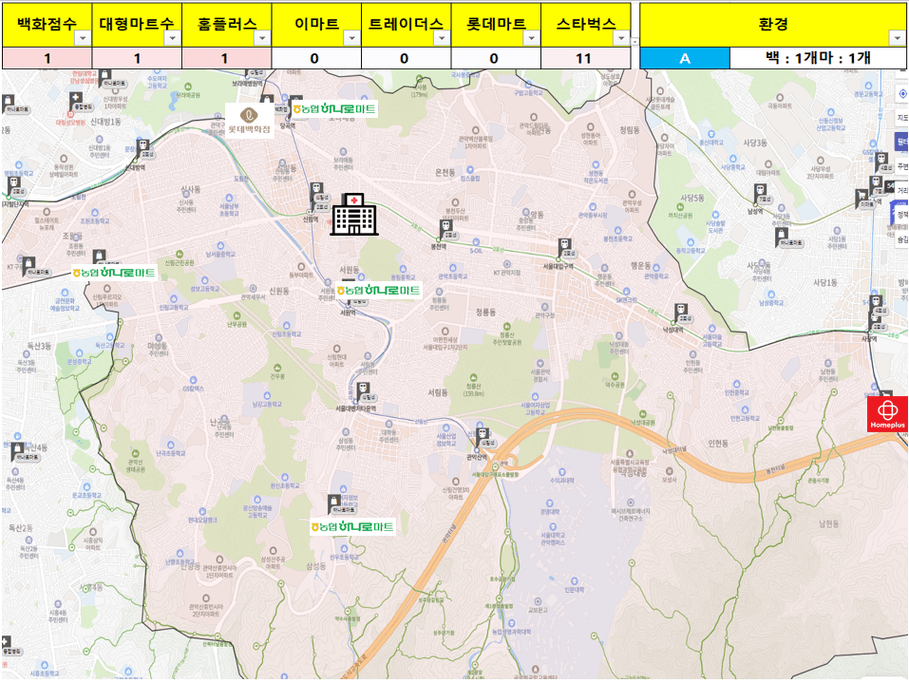
Task: Click the 청룡동 district label
Action: 486,312
